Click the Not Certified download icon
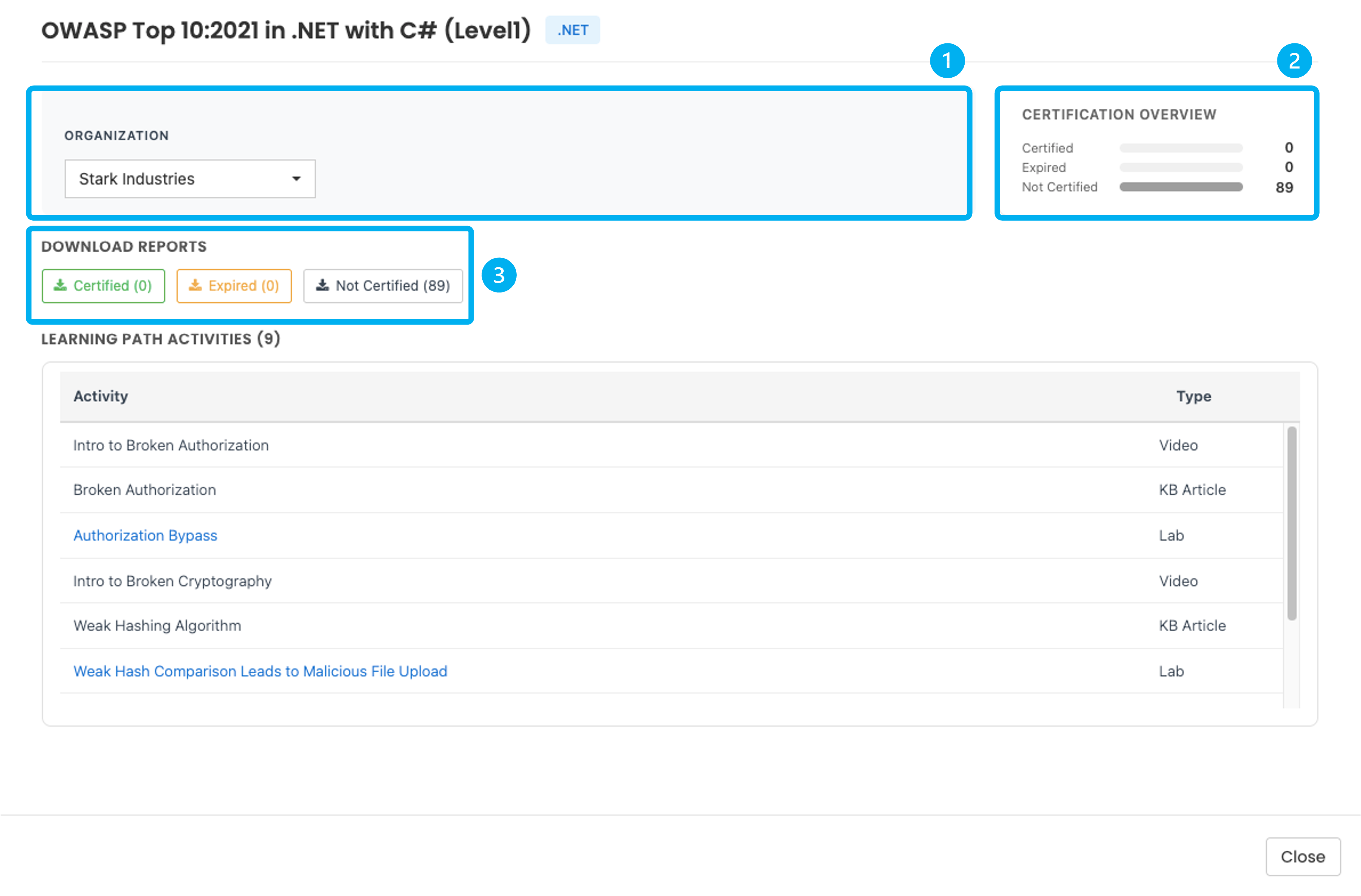 pyautogui.click(x=323, y=285)
